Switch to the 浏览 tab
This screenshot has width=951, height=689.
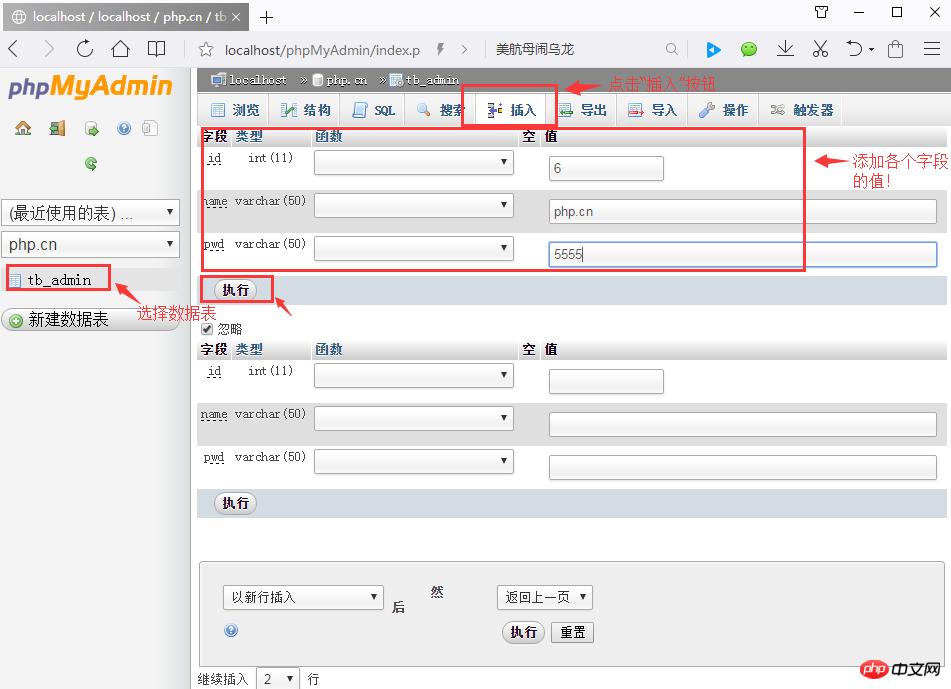point(236,110)
